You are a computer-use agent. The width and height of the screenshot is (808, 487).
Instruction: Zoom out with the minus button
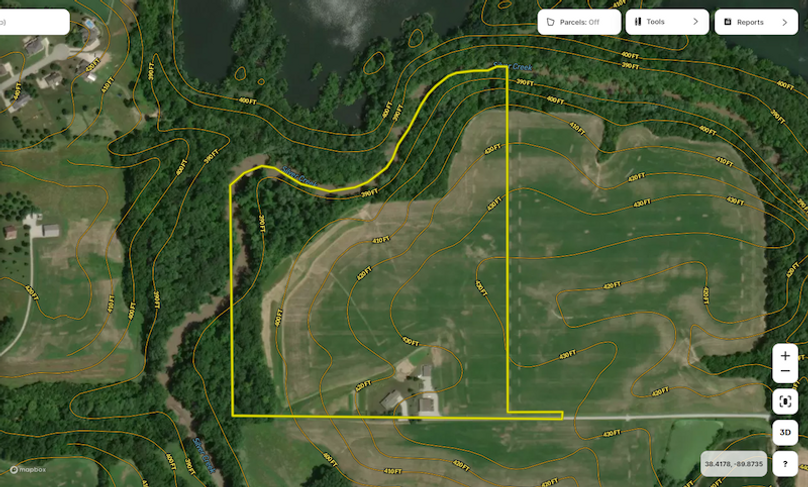pos(785,372)
